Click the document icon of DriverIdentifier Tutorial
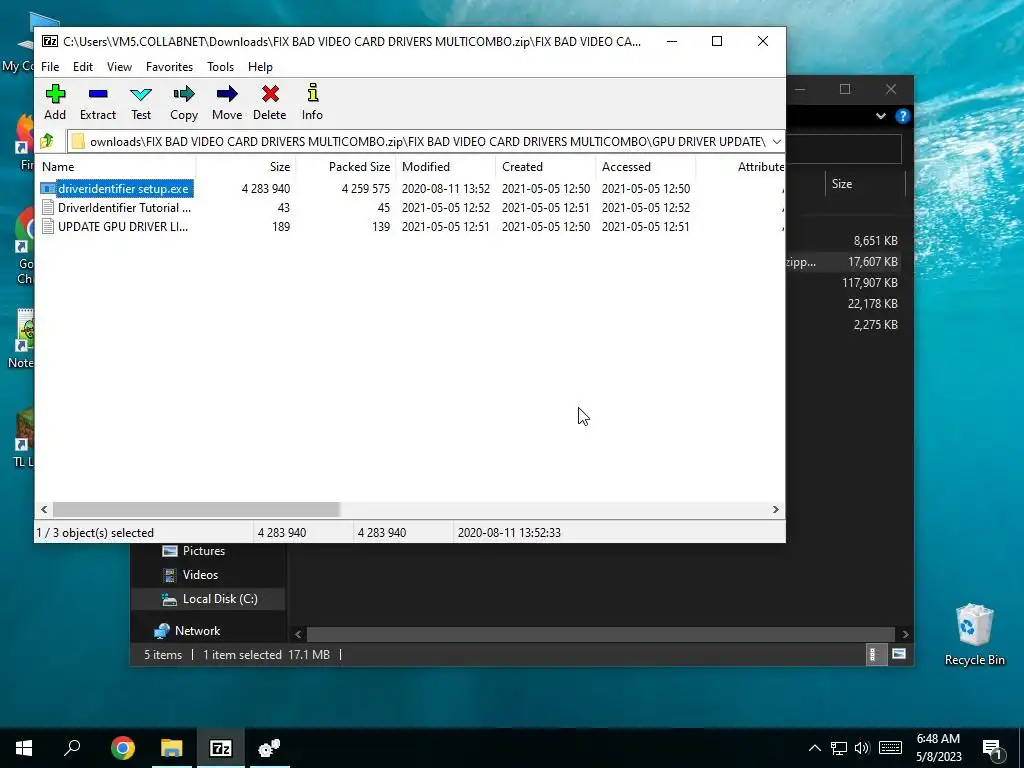The image size is (1024, 768). coord(48,208)
